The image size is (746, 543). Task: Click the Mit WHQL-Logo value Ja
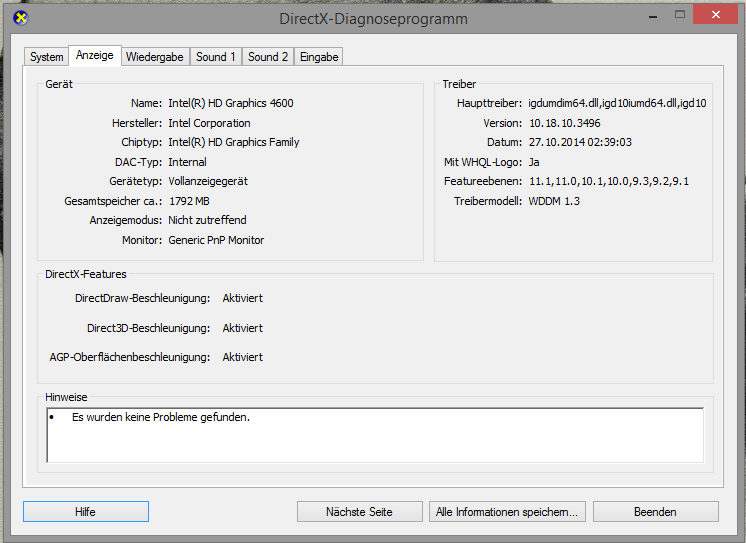tap(534, 162)
